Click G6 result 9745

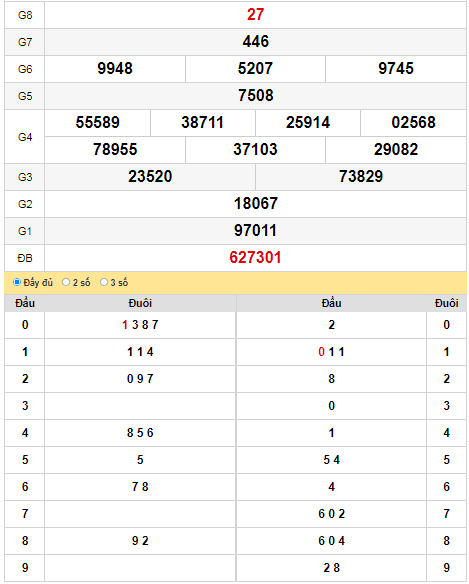point(396,69)
